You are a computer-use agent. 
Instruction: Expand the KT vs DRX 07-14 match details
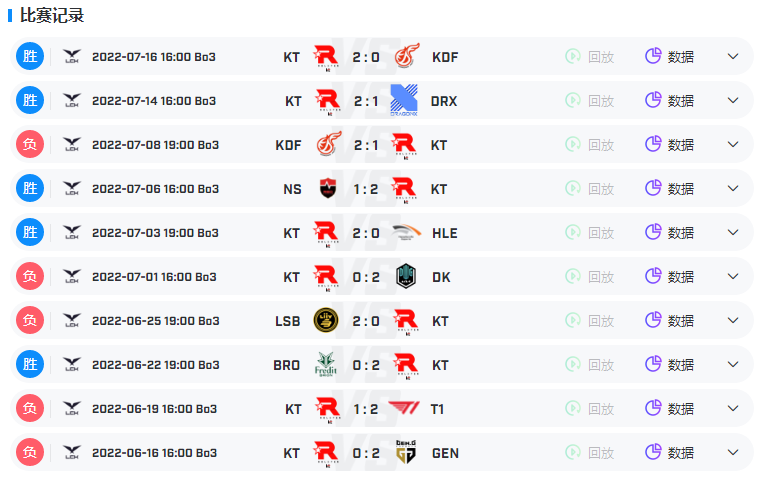click(x=733, y=100)
